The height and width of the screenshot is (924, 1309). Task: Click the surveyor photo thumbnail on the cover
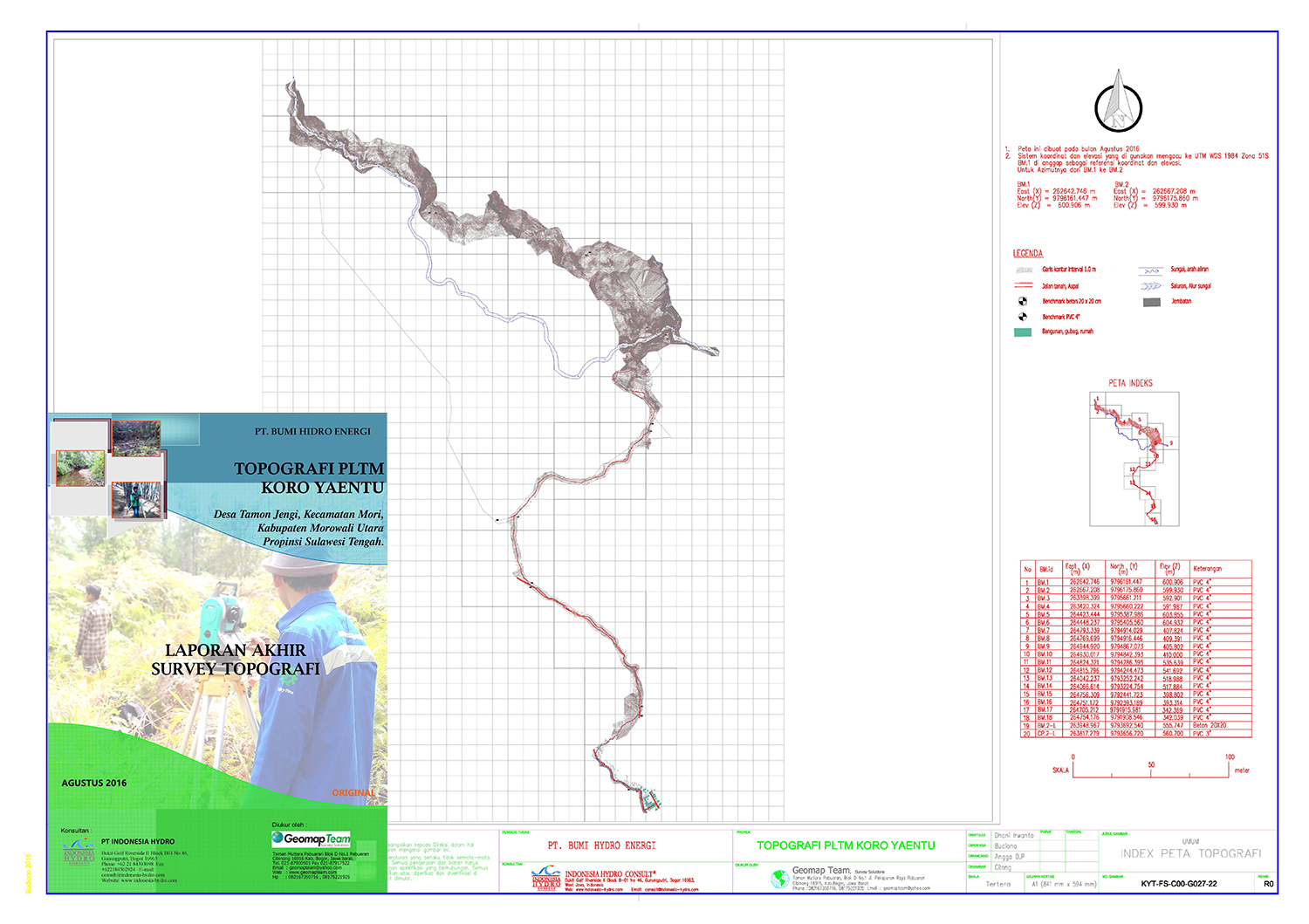click(x=136, y=500)
